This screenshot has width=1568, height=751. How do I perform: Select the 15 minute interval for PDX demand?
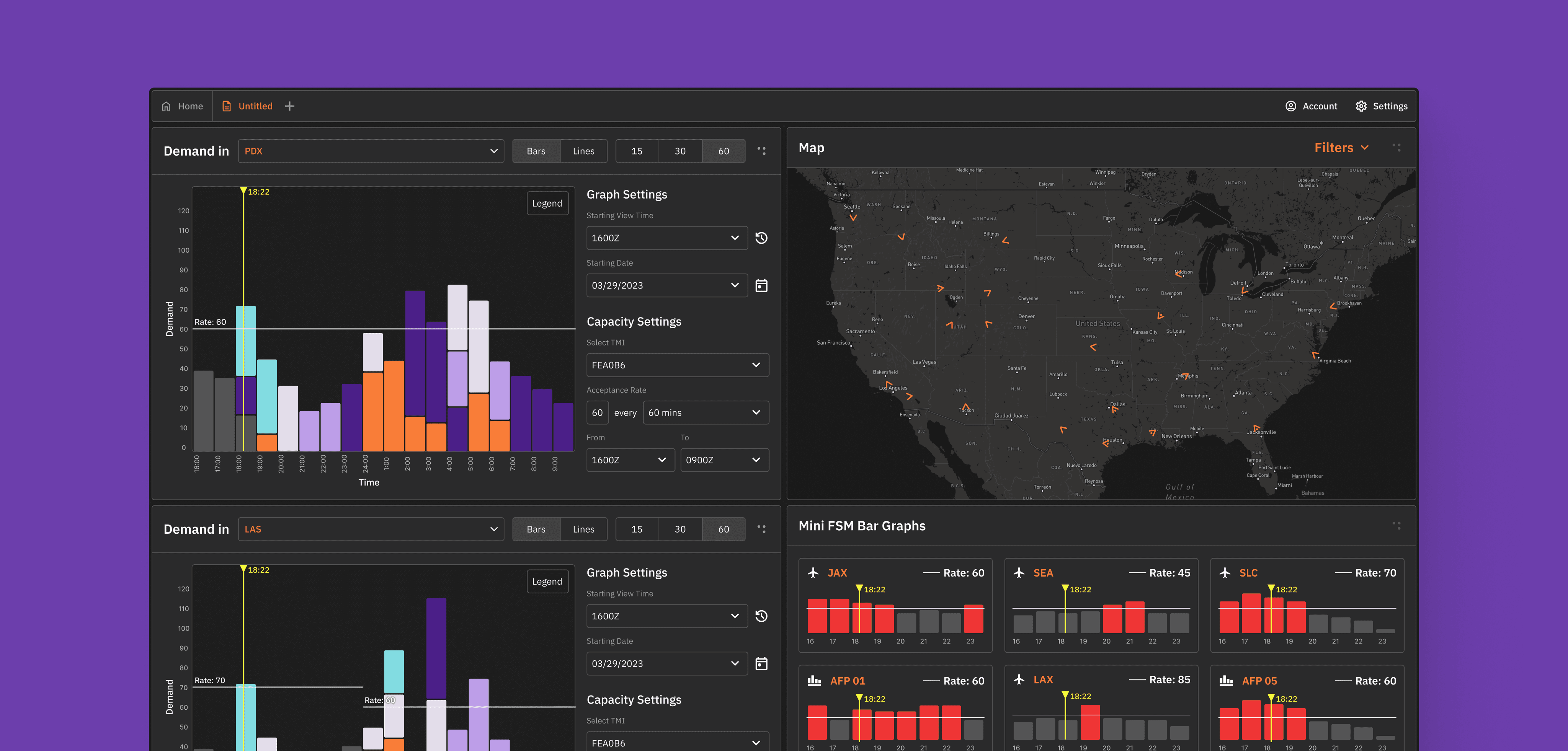coord(637,151)
